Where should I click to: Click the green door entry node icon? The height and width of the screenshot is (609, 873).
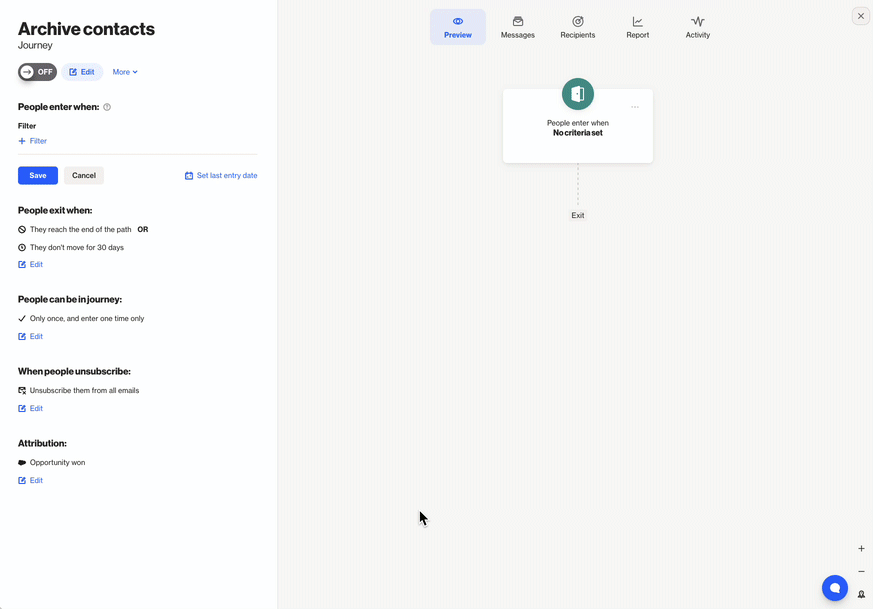(578, 94)
